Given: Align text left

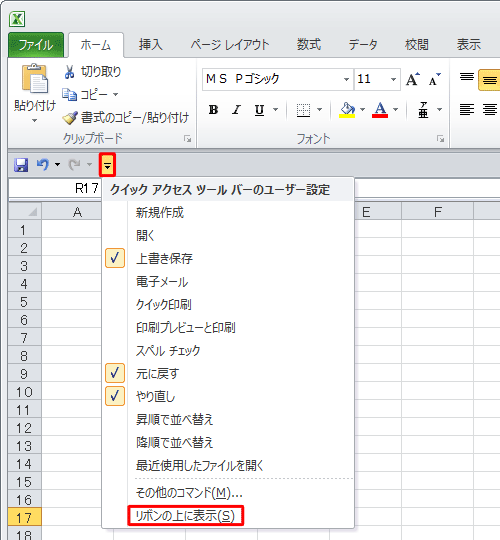Looking at the screenshot, I should pyautogui.click(x=467, y=110).
